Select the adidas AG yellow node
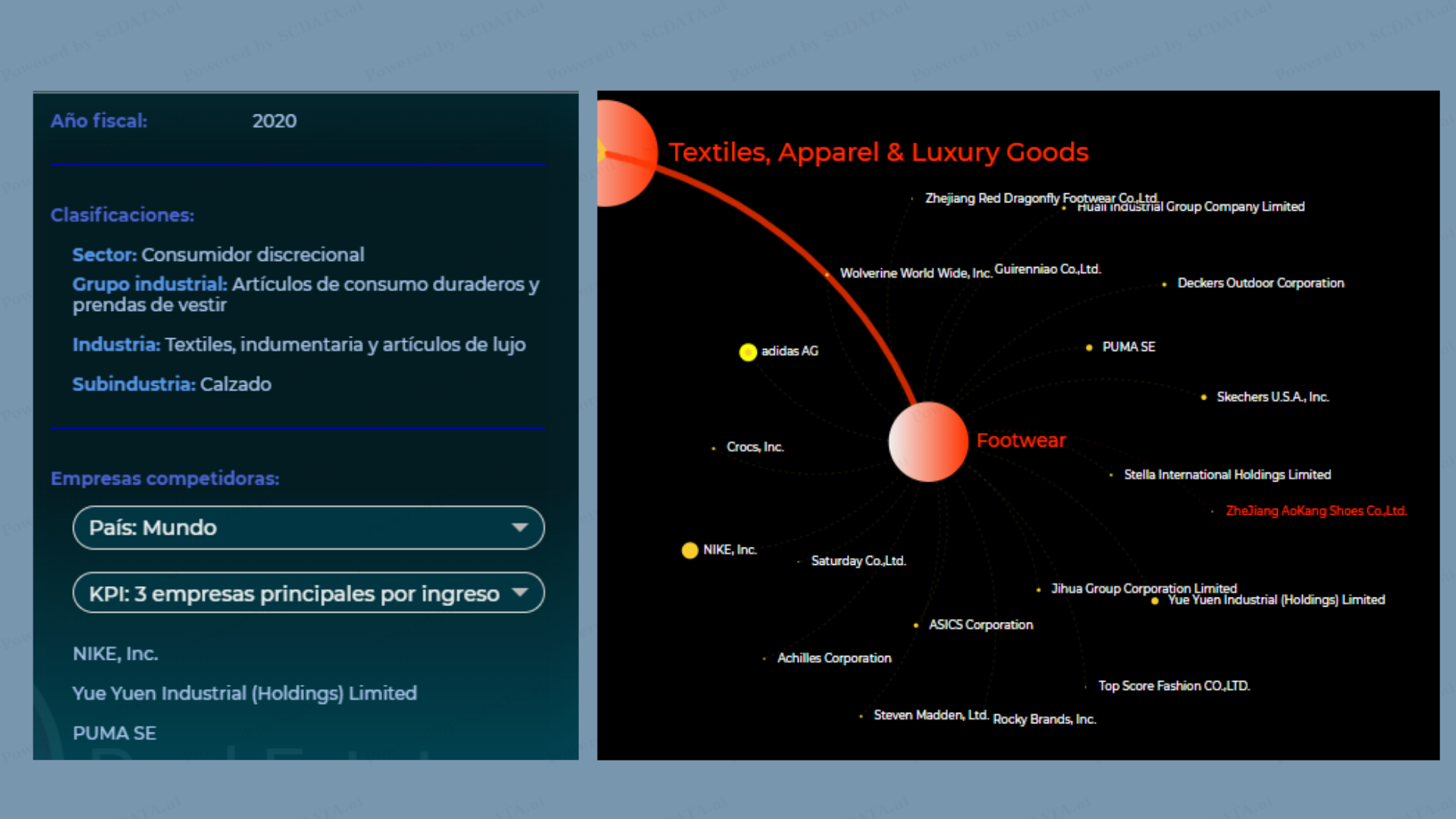The image size is (1456, 819). [x=748, y=352]
